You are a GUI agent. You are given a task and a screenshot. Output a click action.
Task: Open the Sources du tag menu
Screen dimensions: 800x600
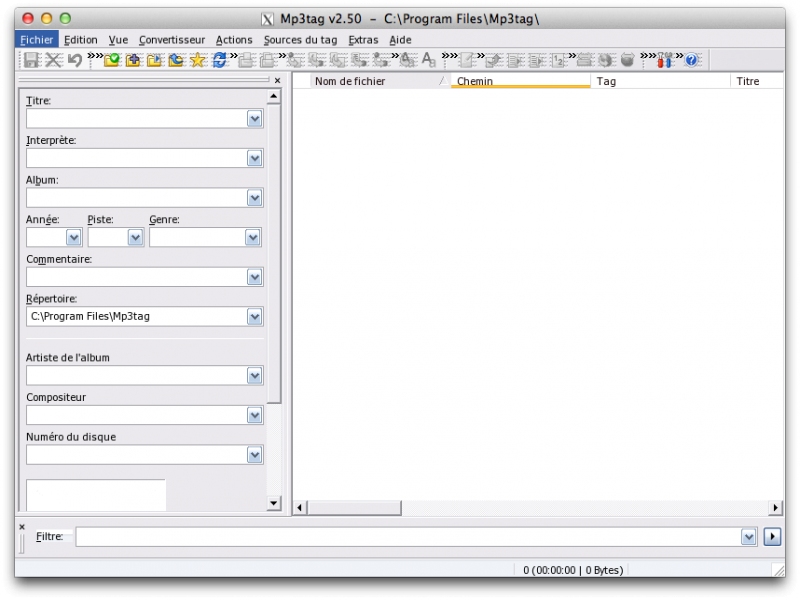pyautogui.click(x=300, y=40)
